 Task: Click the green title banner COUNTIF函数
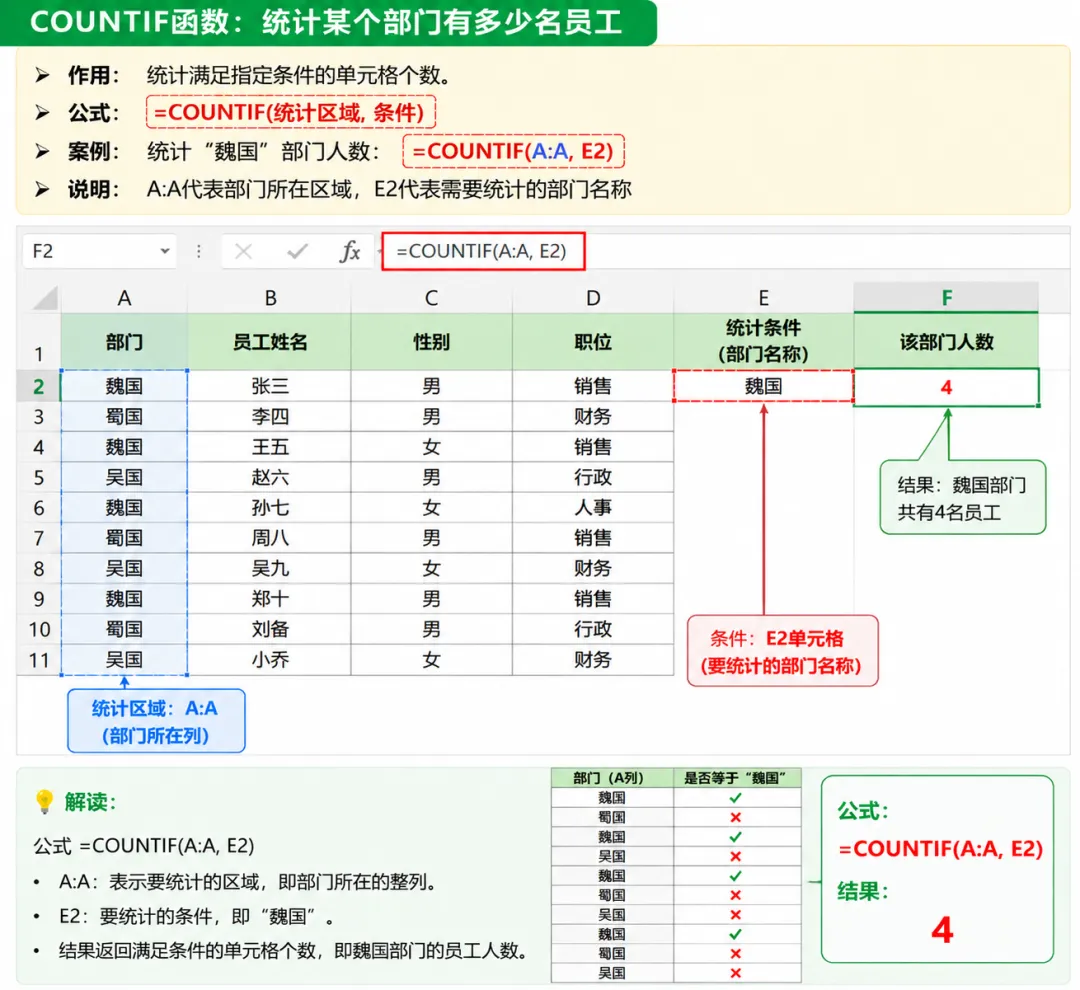[327, 22]
